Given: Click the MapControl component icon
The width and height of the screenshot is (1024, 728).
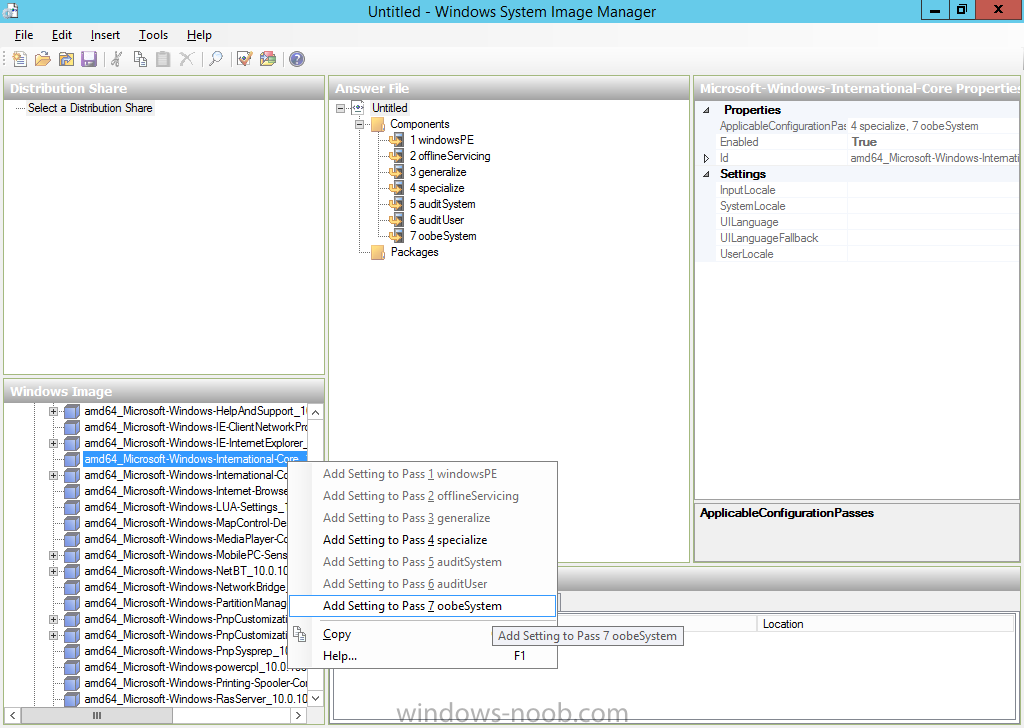Looking at the screenshot, I should (x=72, y=523).
